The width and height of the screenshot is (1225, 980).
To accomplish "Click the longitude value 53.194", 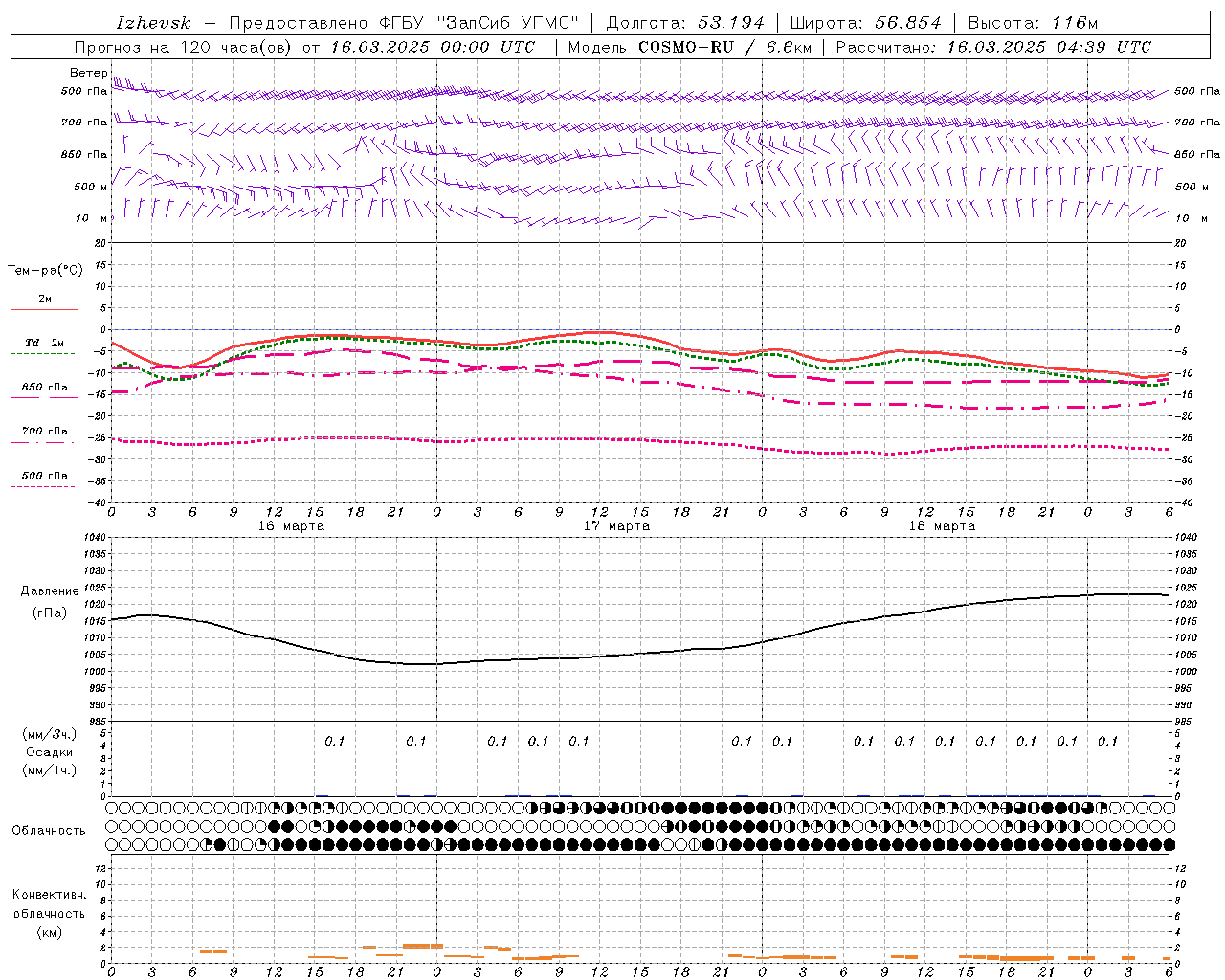I will (731, 23).
